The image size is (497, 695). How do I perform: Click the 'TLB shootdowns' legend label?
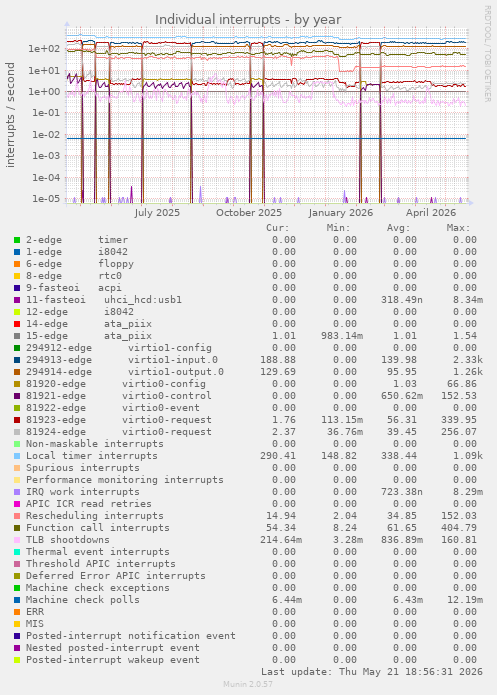tap(67, 540)
